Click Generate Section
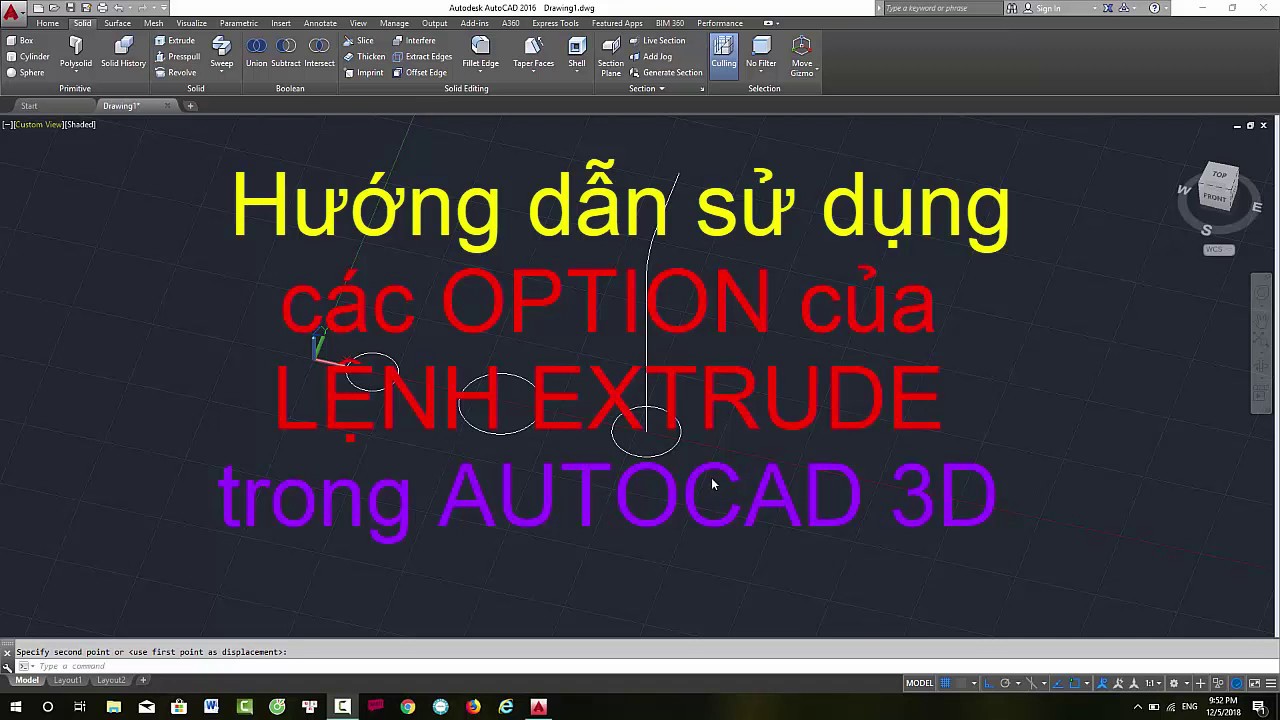Image resolution: width=1280 pixels, height=720 pixels. pyautogui.click(x=665, y=73)
